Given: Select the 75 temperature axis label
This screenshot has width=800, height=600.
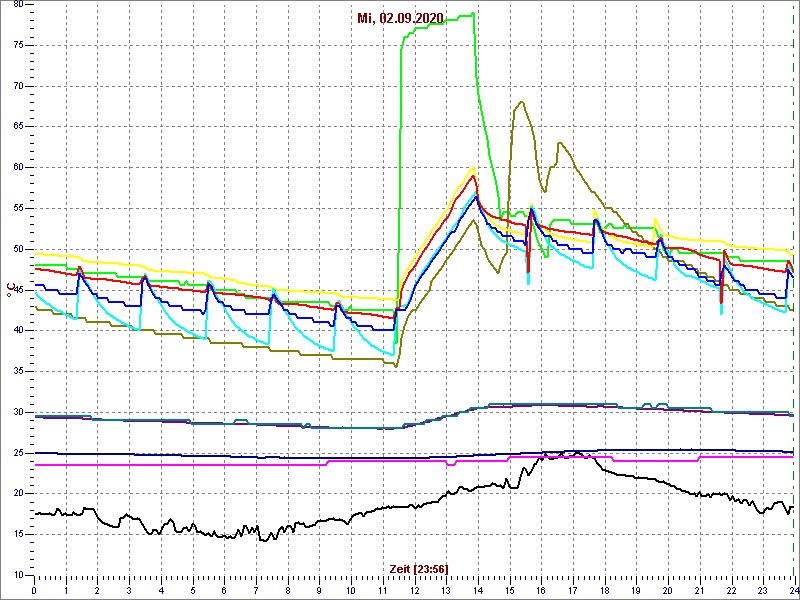Looking at the screenshot, I should pos(17,45).
